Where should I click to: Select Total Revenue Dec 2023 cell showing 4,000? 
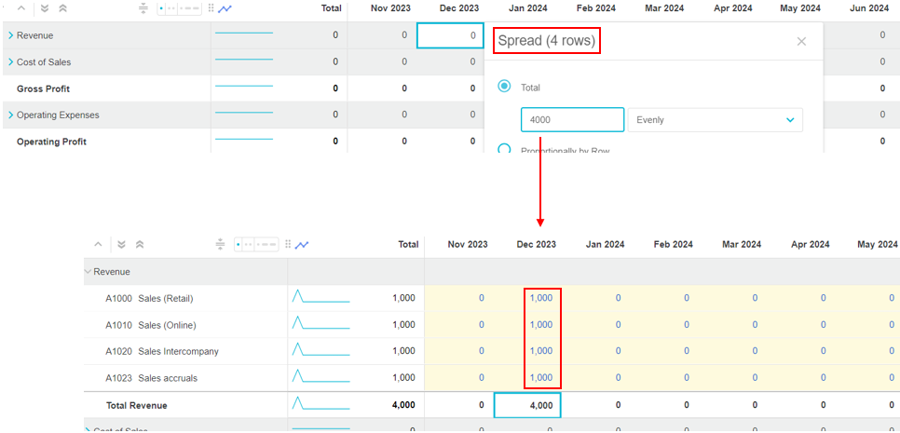[x=527, y=405]
